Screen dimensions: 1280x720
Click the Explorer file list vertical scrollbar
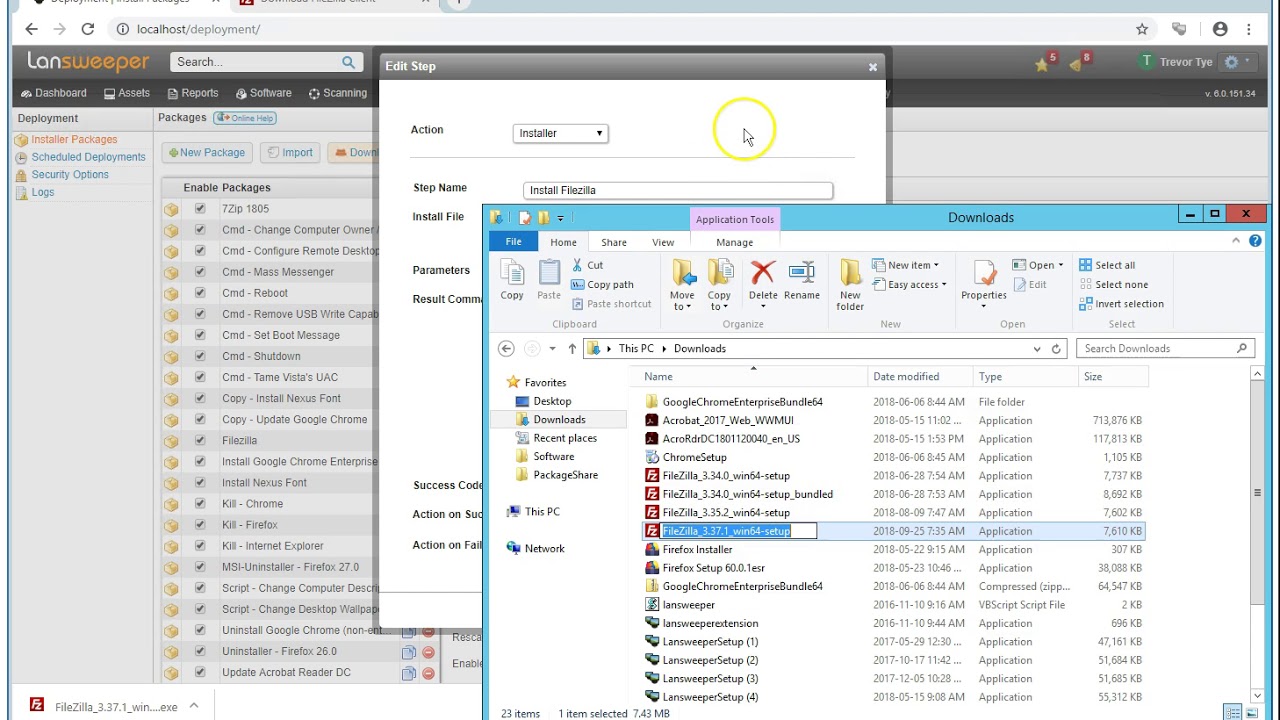point(1257,534)
